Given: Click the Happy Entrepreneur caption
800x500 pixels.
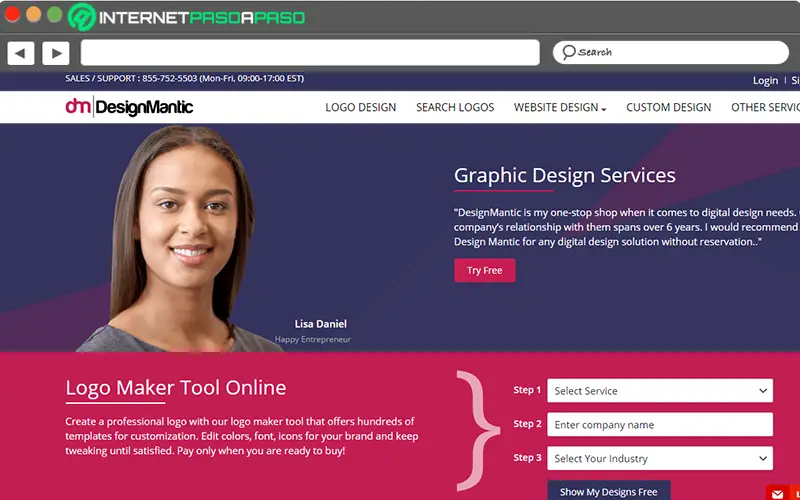Looking at the screenshot, I should 313,339.
